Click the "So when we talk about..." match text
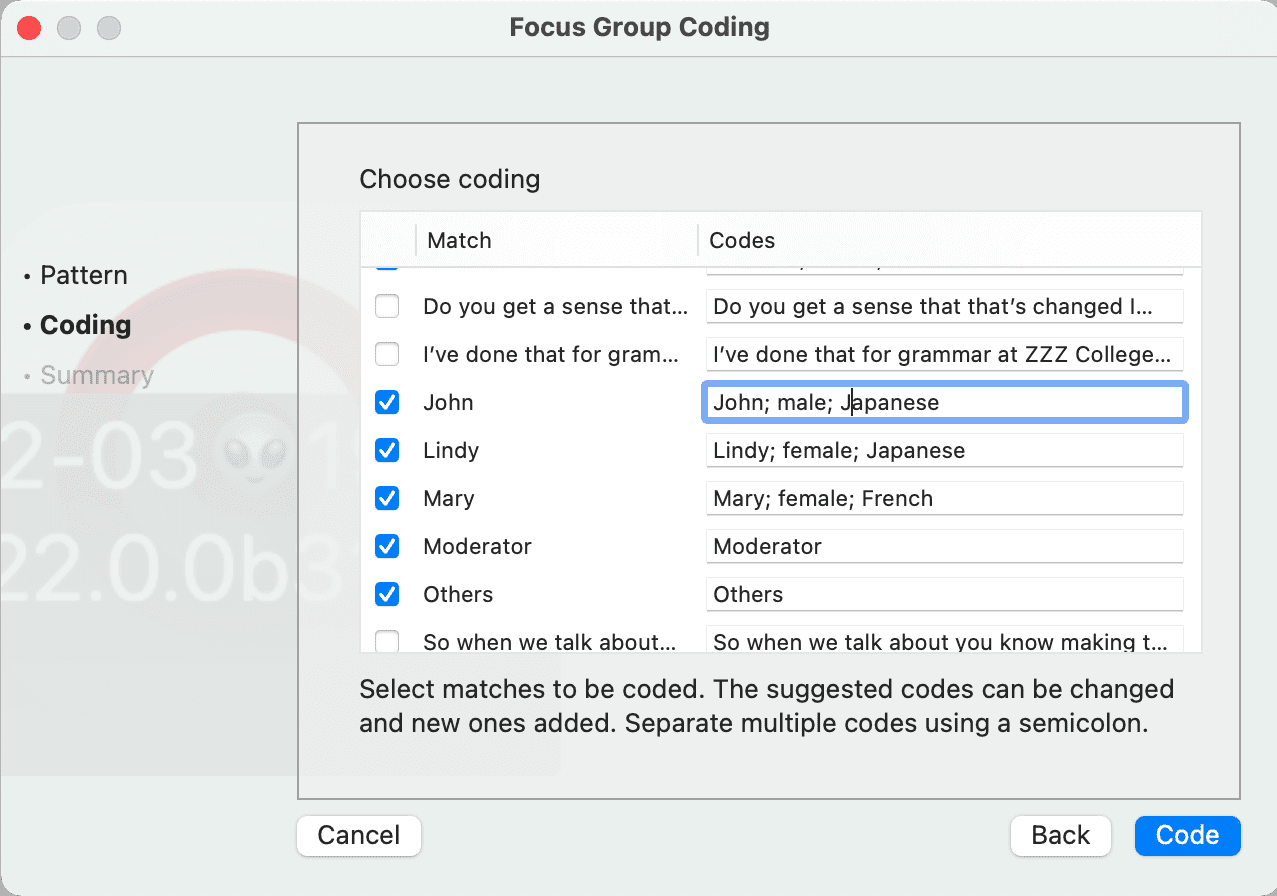Viewport: 1277px width, 896px height. [x=549, y=641]
